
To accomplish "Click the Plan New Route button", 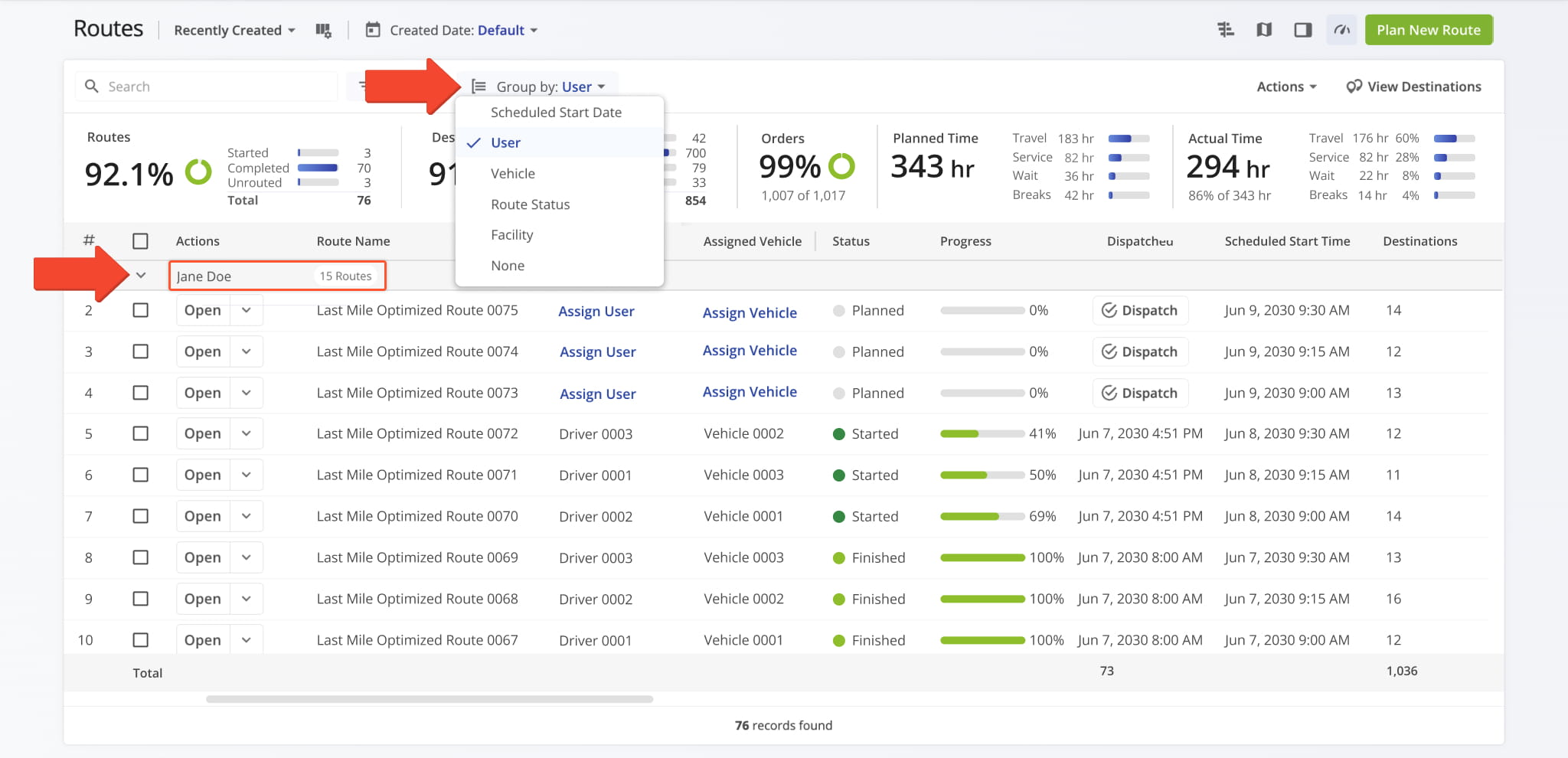I will point(1428,30).
